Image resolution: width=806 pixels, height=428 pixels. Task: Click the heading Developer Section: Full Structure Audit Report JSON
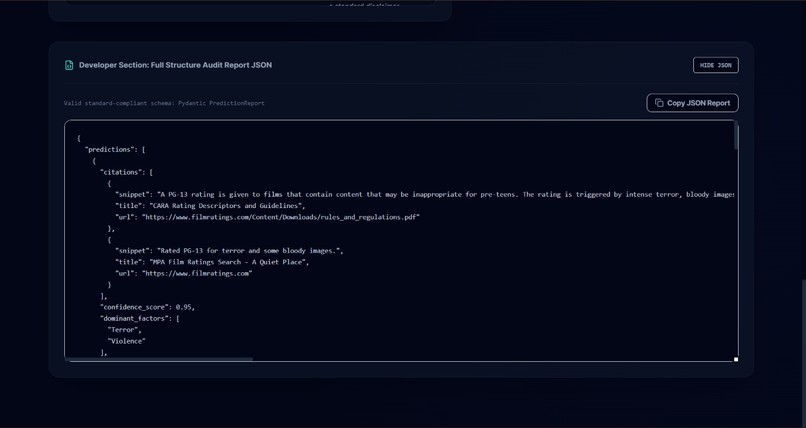175,65
